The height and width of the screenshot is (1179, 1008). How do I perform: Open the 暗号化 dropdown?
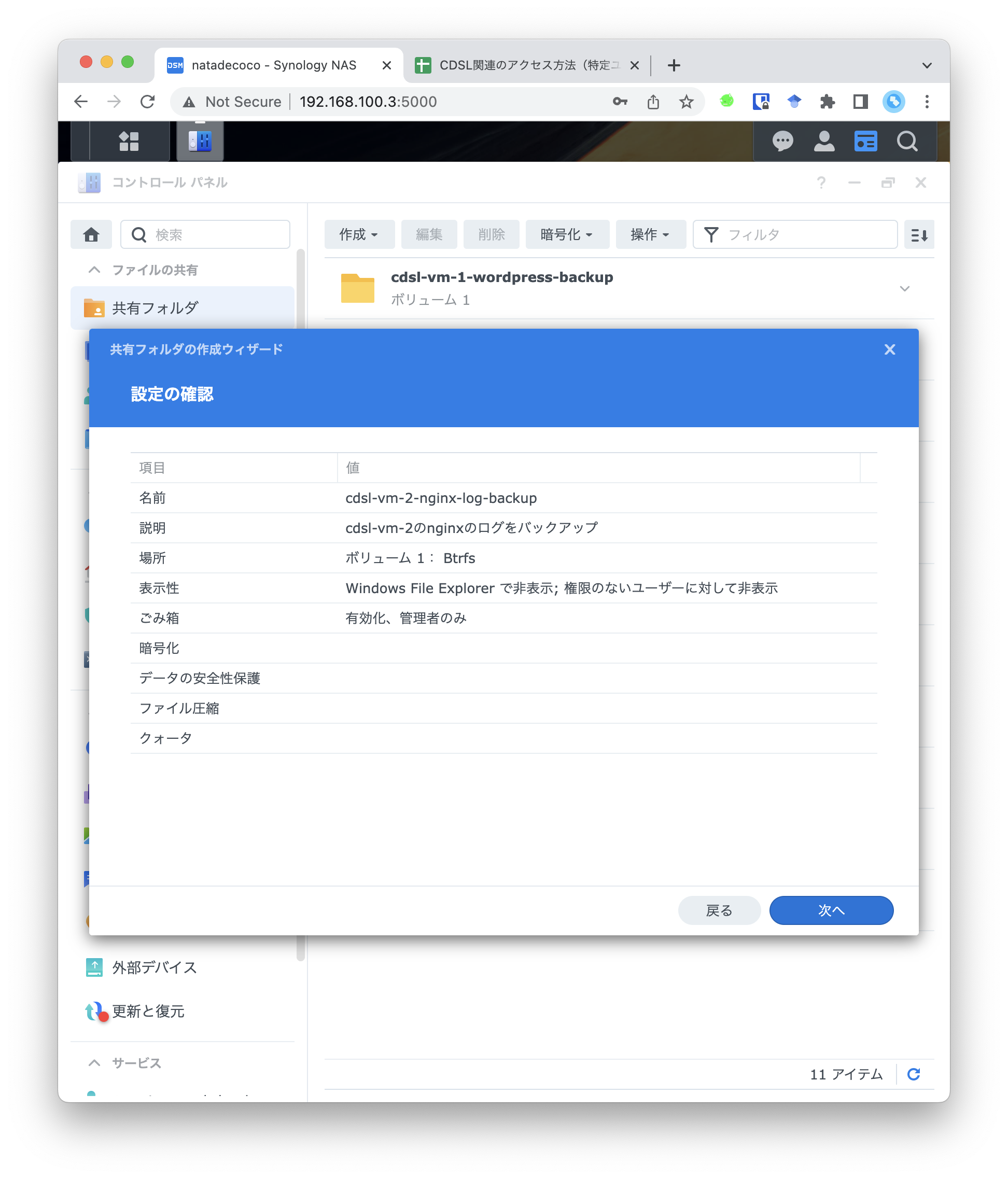567,234
